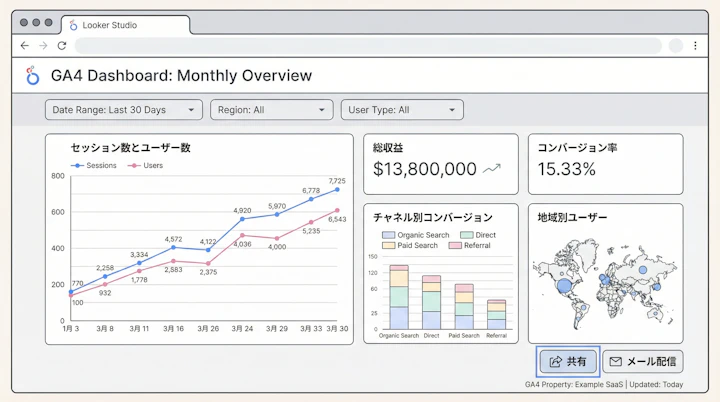Click the Updated: Today footer text
This screenshot has width=720, height=402.
[656, 385]
